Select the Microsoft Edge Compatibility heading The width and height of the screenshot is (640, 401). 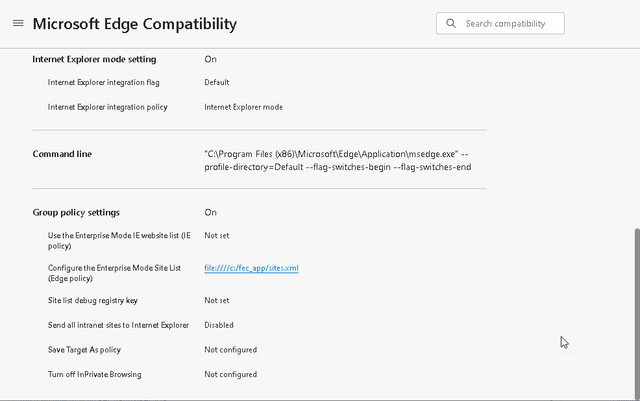(x=135, y=24)
